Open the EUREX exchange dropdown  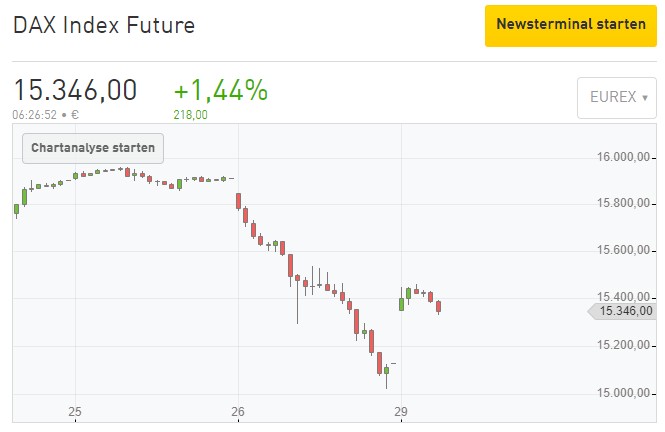click(617, 98)
